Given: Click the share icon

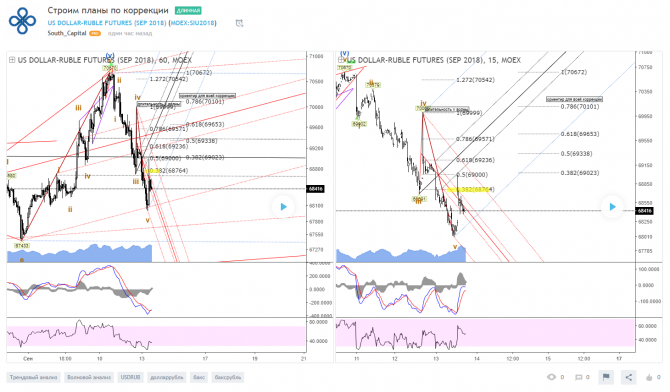Looking at the screenshot, I should pos(629,377).
